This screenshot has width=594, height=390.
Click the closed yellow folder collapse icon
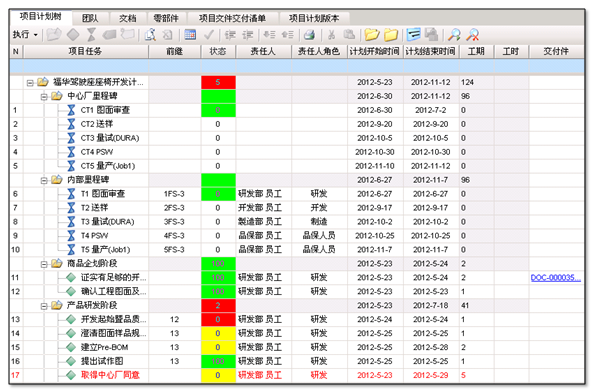coord(391,35)
